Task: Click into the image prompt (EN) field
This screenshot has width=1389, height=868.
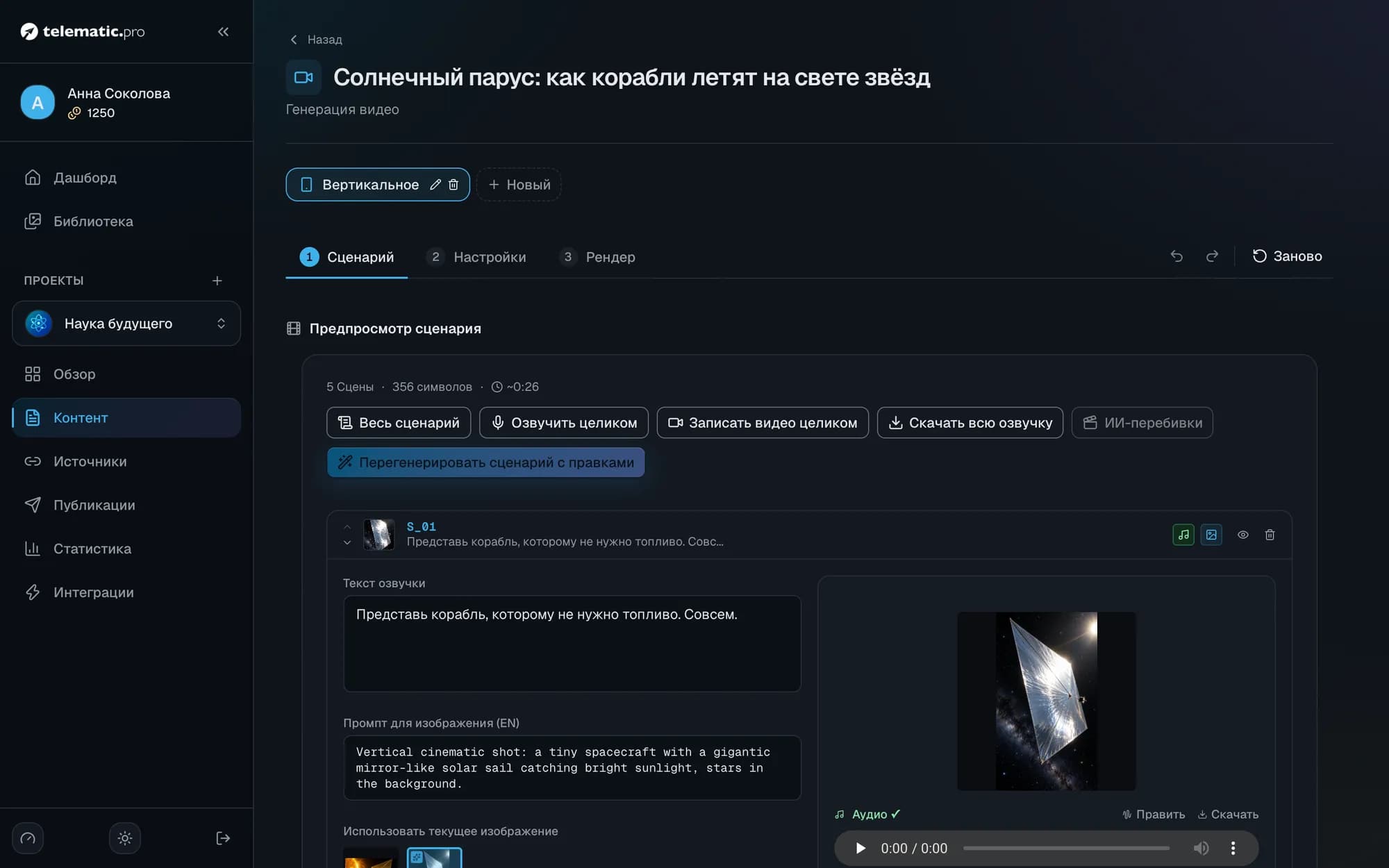Action: [572, 768]
